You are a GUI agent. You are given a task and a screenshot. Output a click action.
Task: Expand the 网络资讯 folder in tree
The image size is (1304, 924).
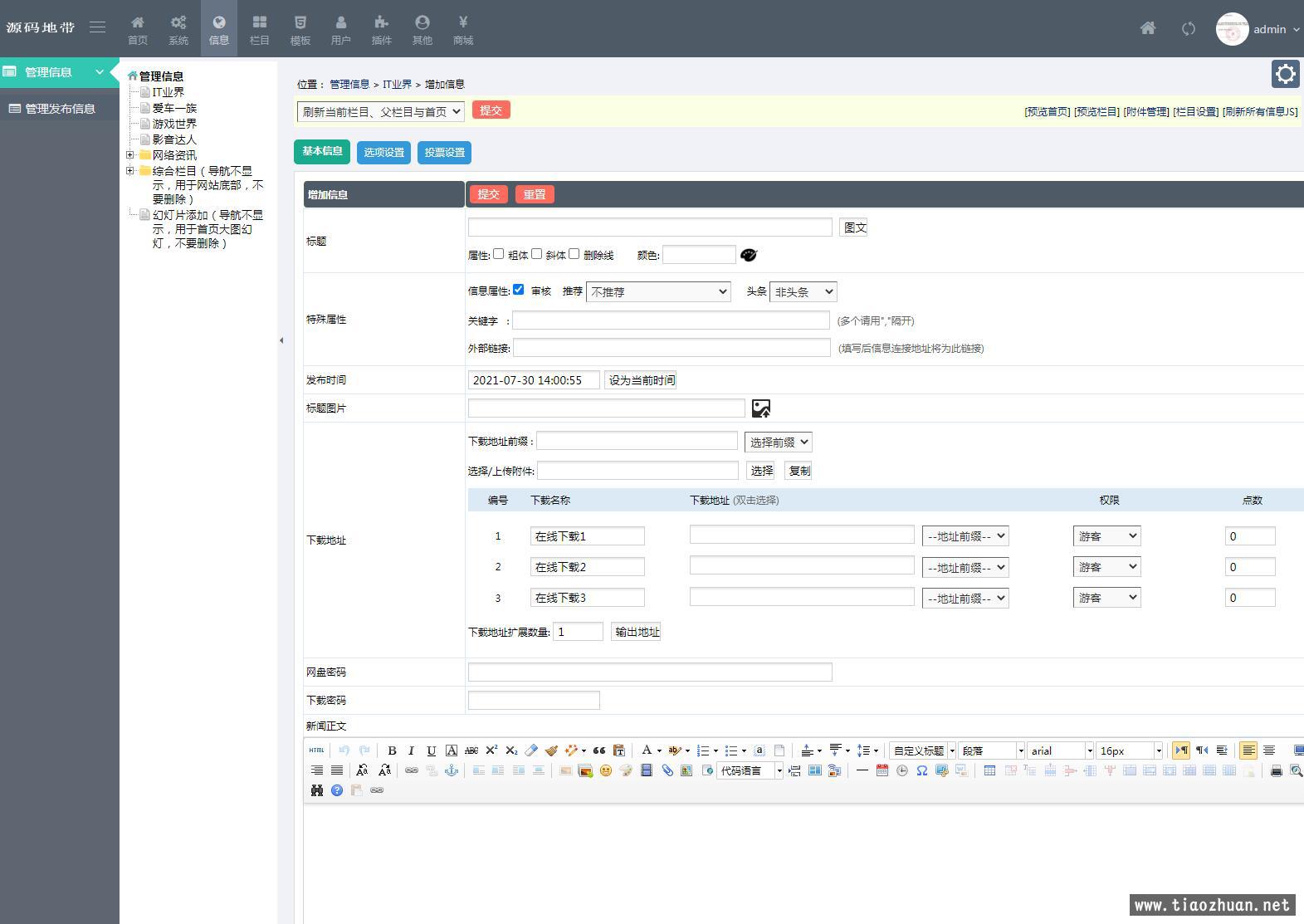point(130,155)
